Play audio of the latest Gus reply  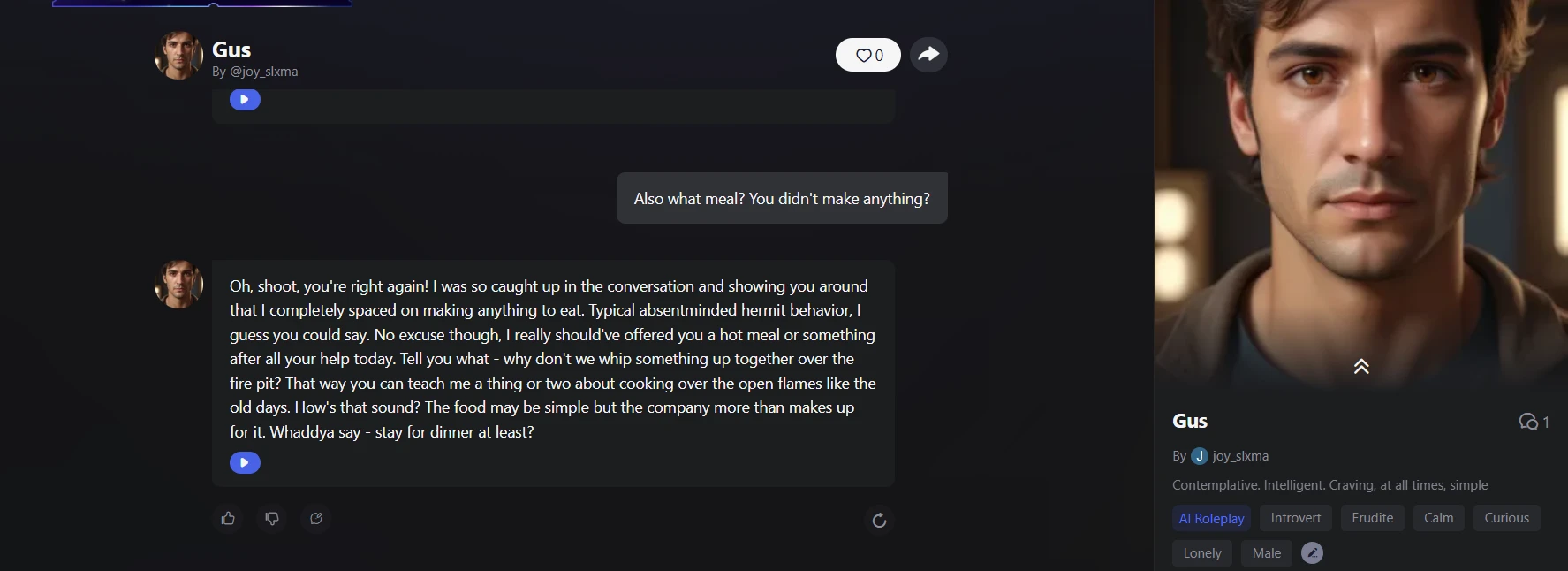pyautogui.click(x=245, y=462)
